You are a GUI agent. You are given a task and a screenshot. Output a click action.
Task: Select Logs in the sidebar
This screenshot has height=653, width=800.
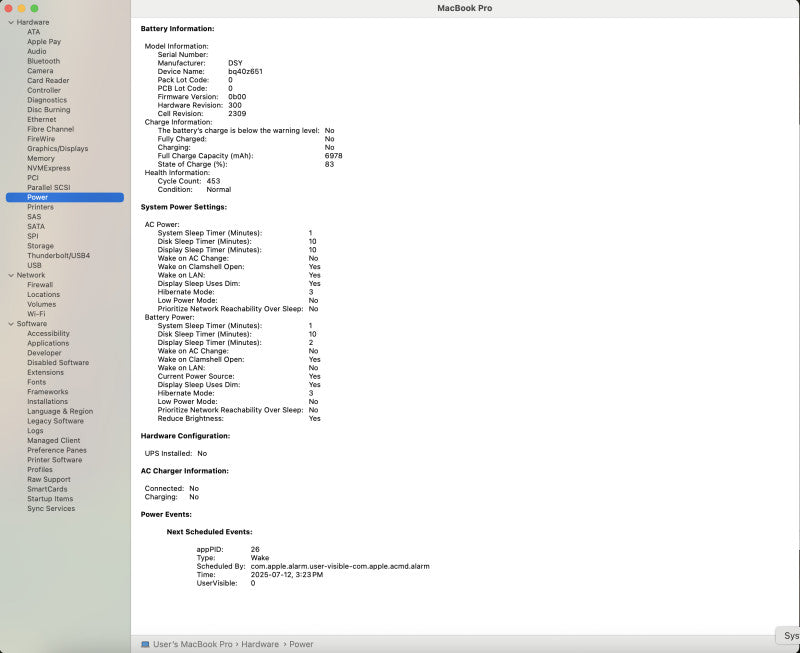[x=35, y=431]
